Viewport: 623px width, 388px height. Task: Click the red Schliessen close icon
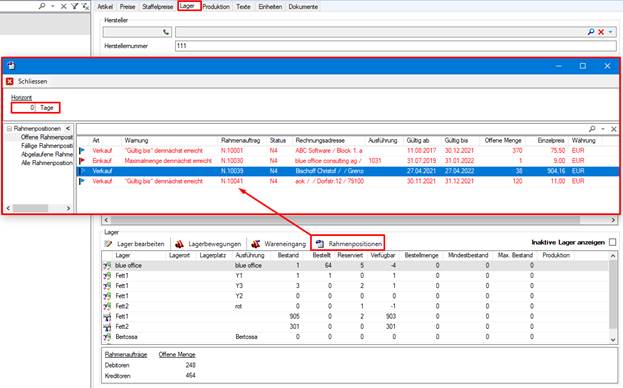click(10, 81)
